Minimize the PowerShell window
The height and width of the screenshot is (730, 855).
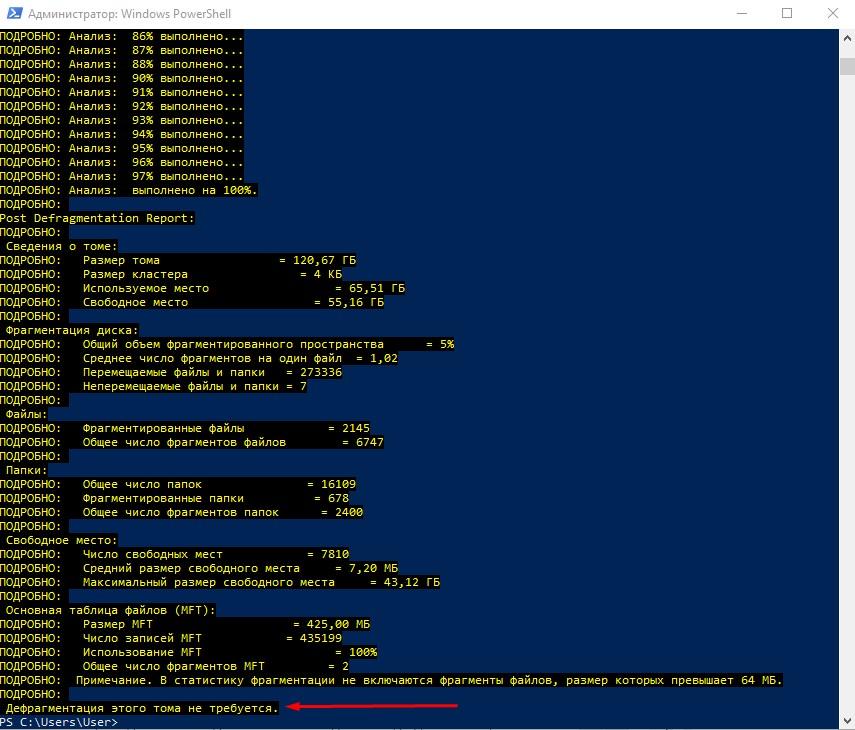pos(742,13)
